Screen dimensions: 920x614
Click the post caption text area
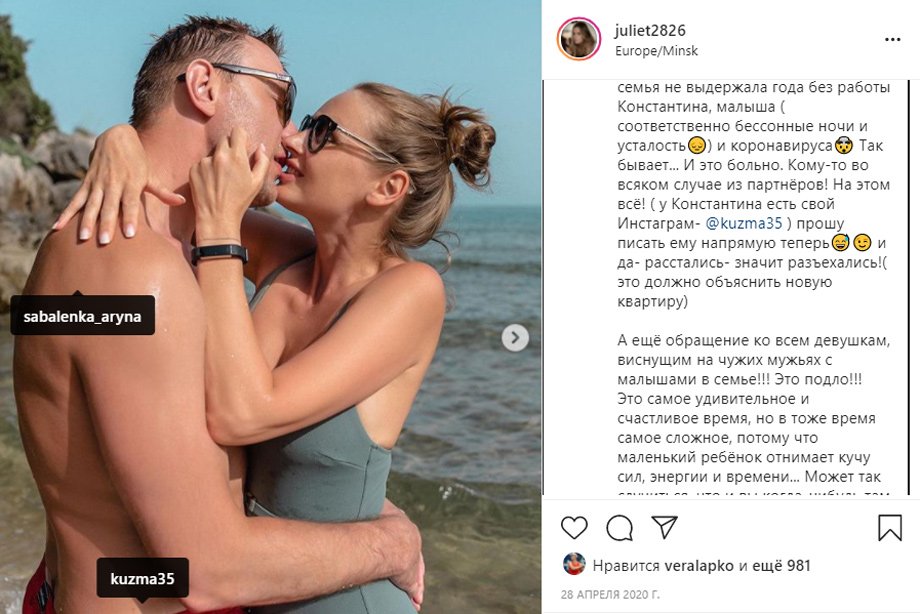tap(753, 288)
